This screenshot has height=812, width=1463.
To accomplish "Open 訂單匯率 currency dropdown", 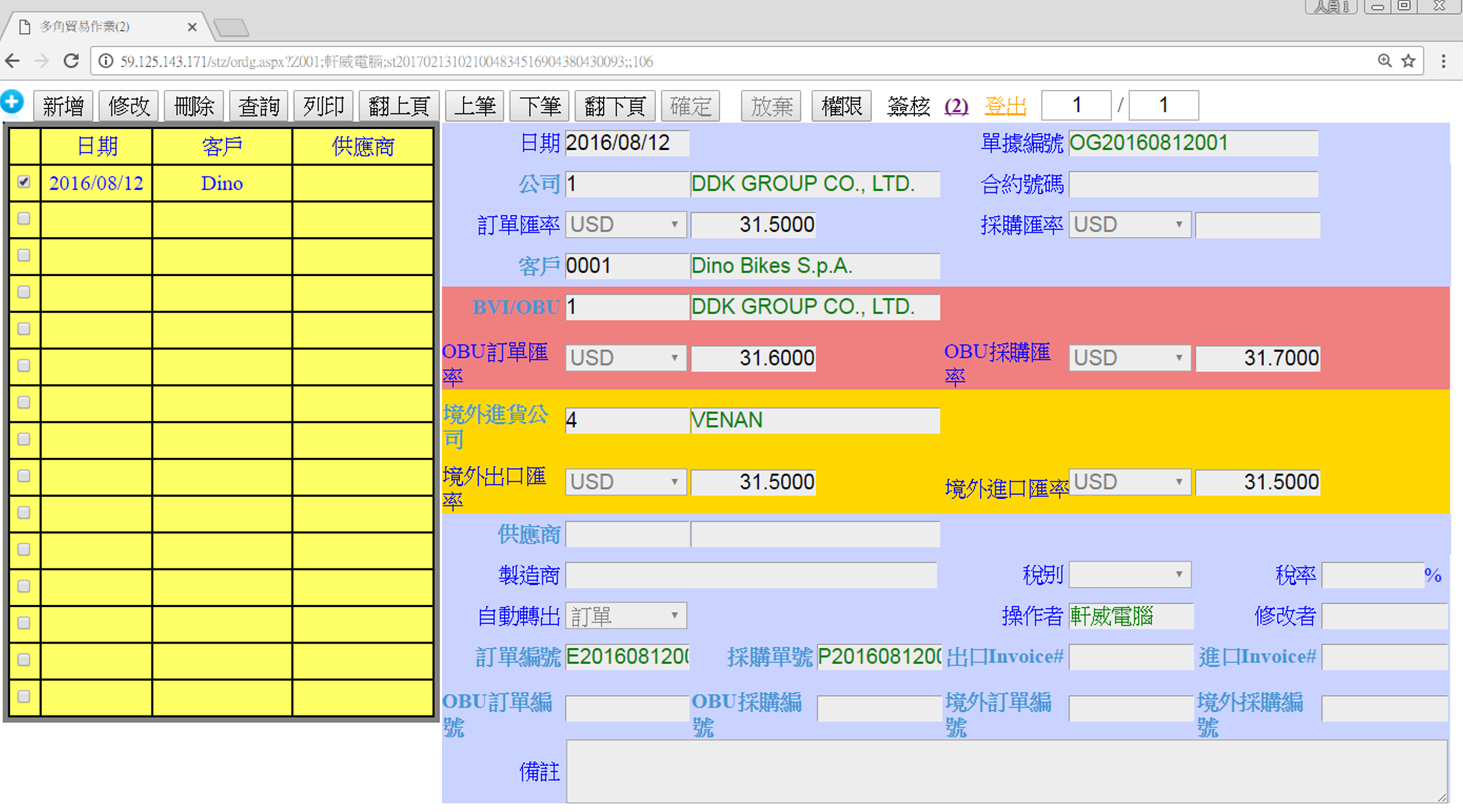I will pos(626,225).
